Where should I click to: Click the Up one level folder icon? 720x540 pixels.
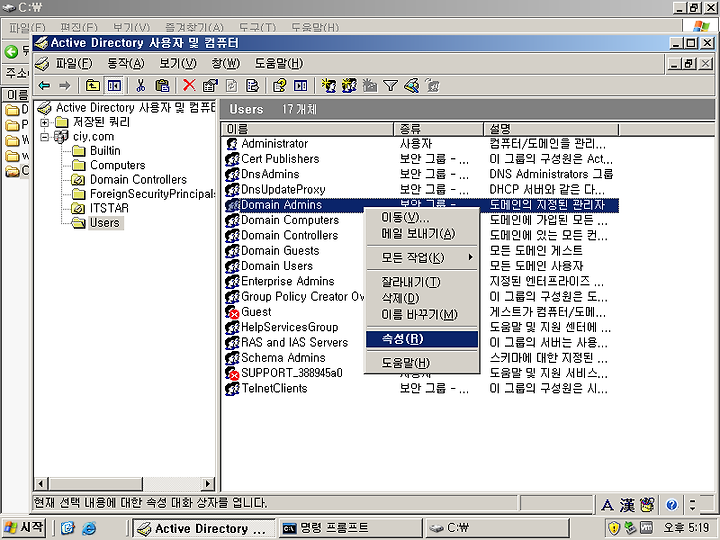point(93,85)
